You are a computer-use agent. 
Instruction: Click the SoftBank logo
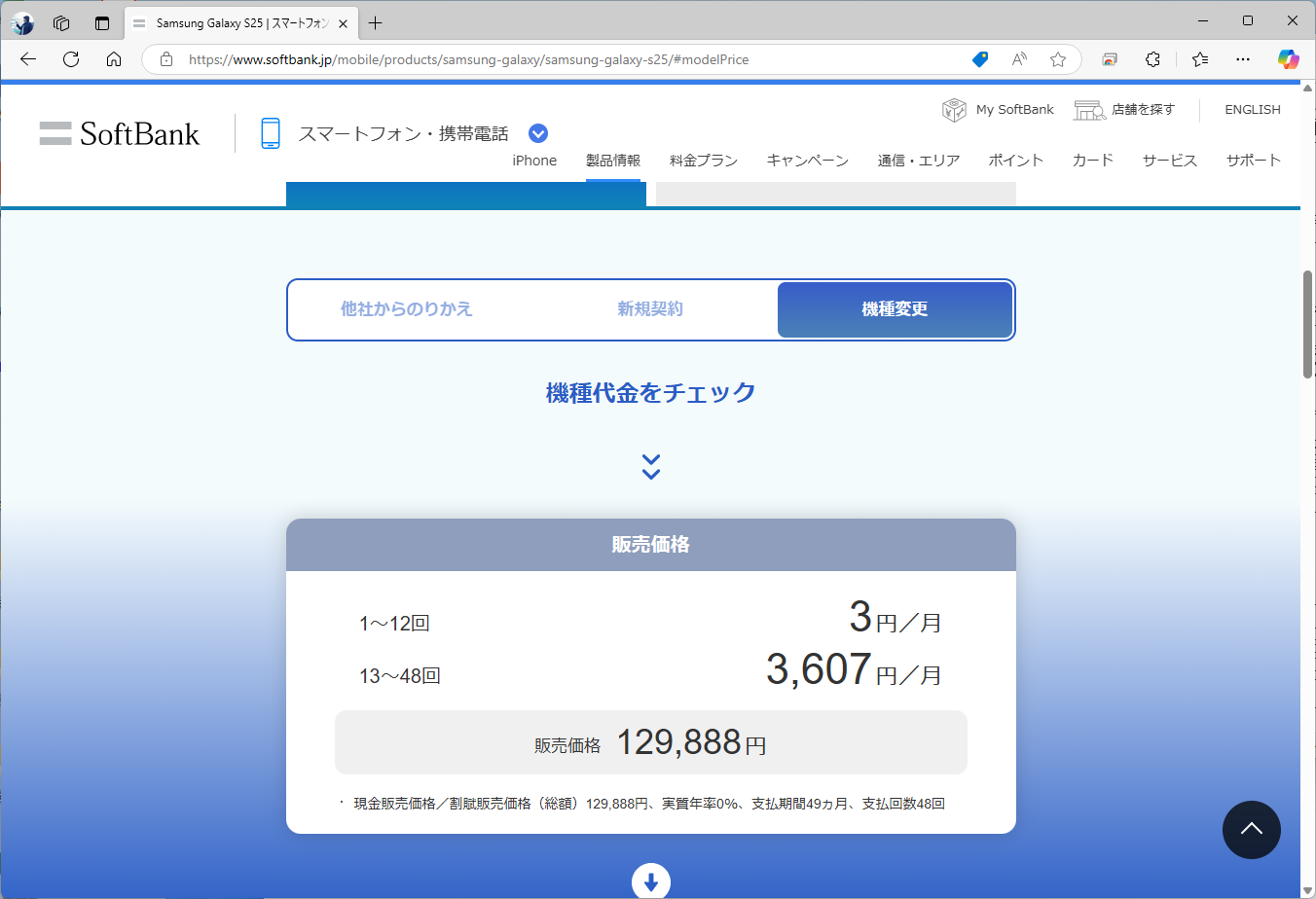click(119, 133)
